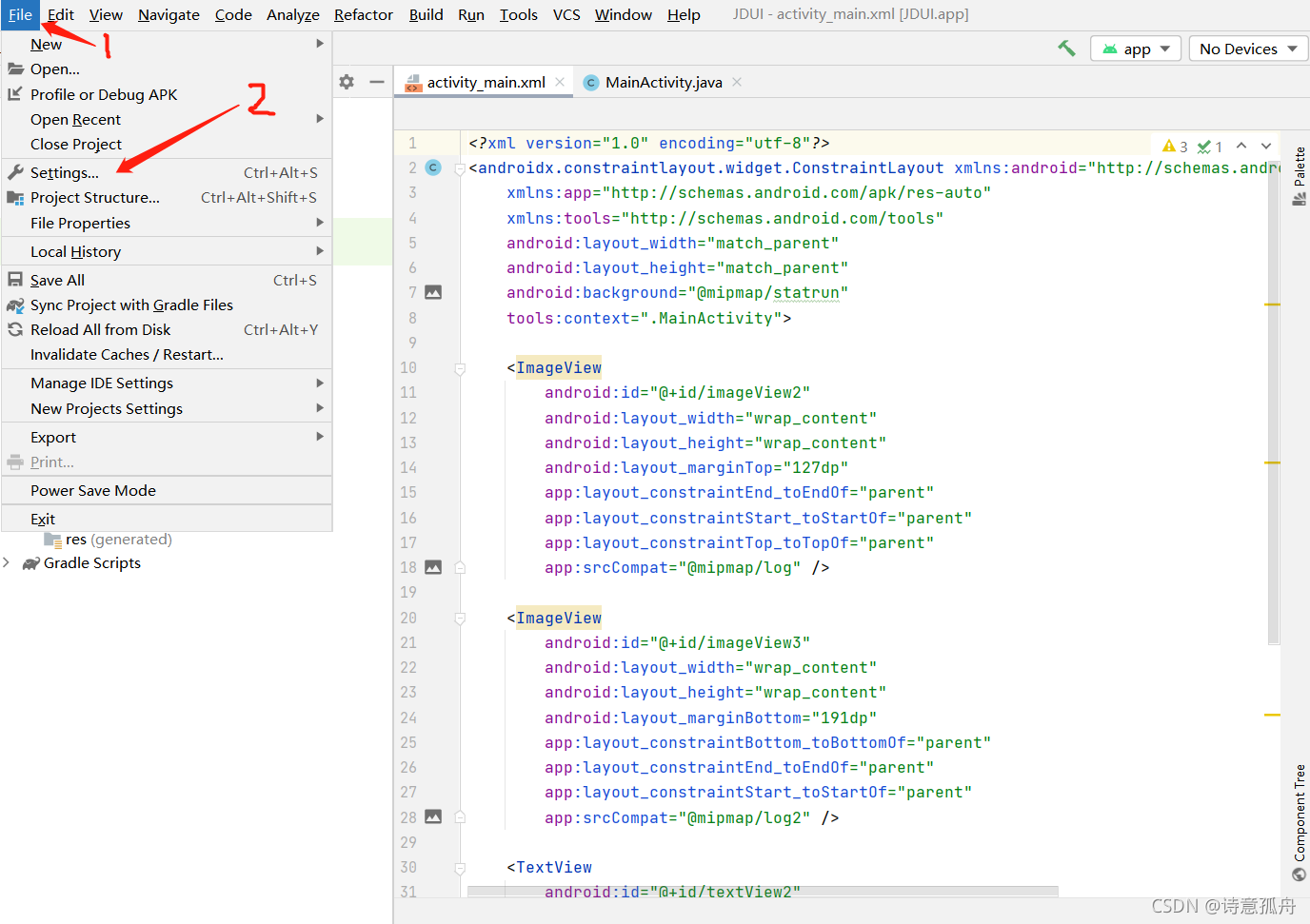Go to previous highlighted error arrow

click(1241, 146)
